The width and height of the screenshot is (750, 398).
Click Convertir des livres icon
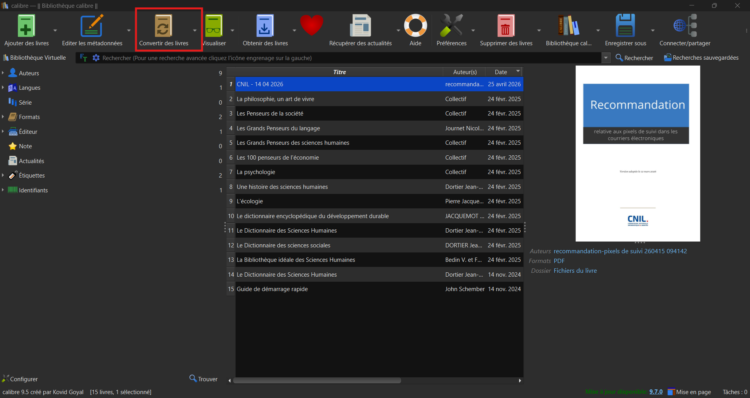pyautogui.click(x=163, y=26)
